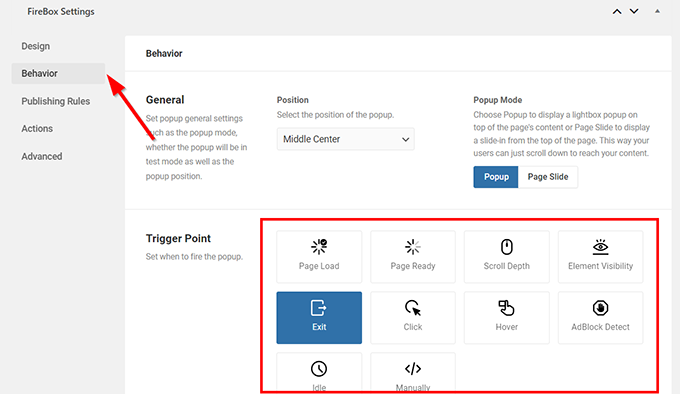Screen dimensions: 680x394
Task: Move FireBox Settings panel up
Action: pos(617,12)
